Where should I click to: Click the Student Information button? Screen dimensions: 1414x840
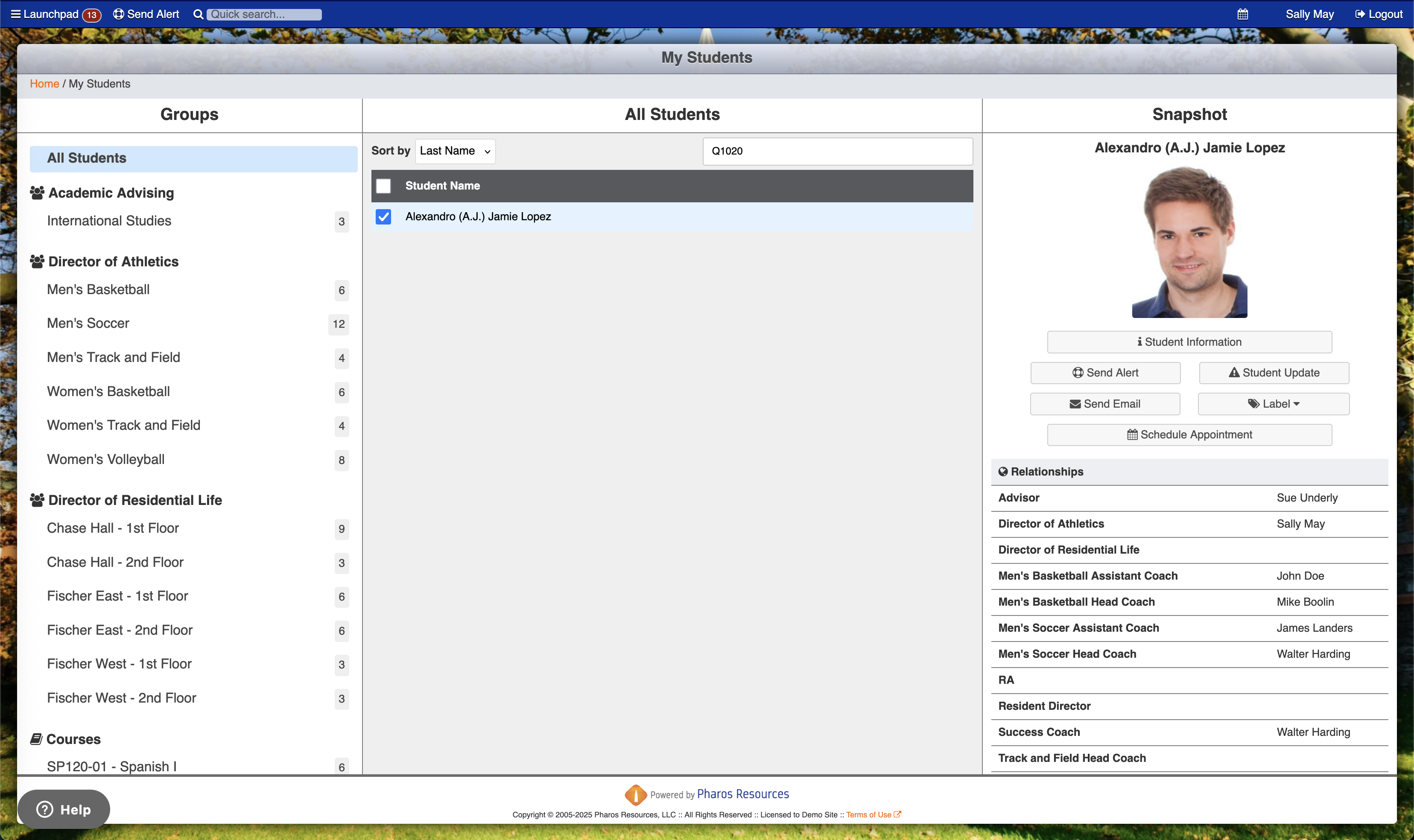coord(1189,342)
